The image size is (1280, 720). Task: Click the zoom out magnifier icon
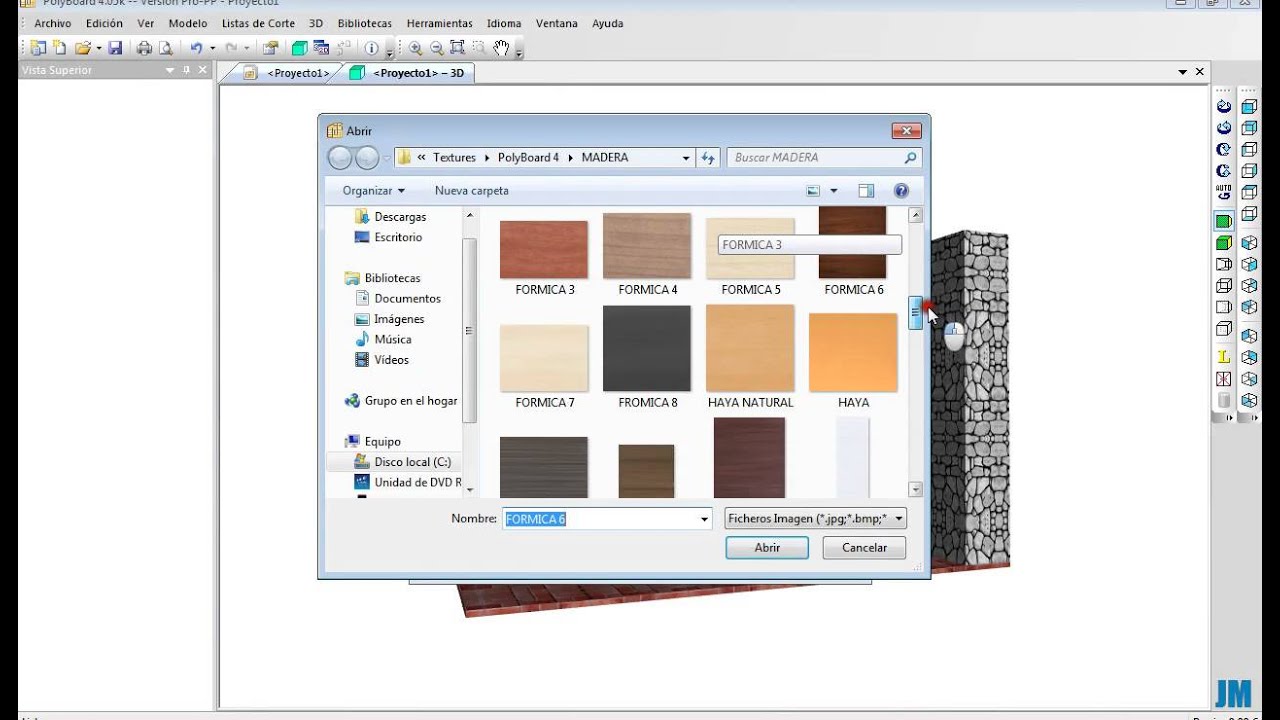[x=436, y=48]
